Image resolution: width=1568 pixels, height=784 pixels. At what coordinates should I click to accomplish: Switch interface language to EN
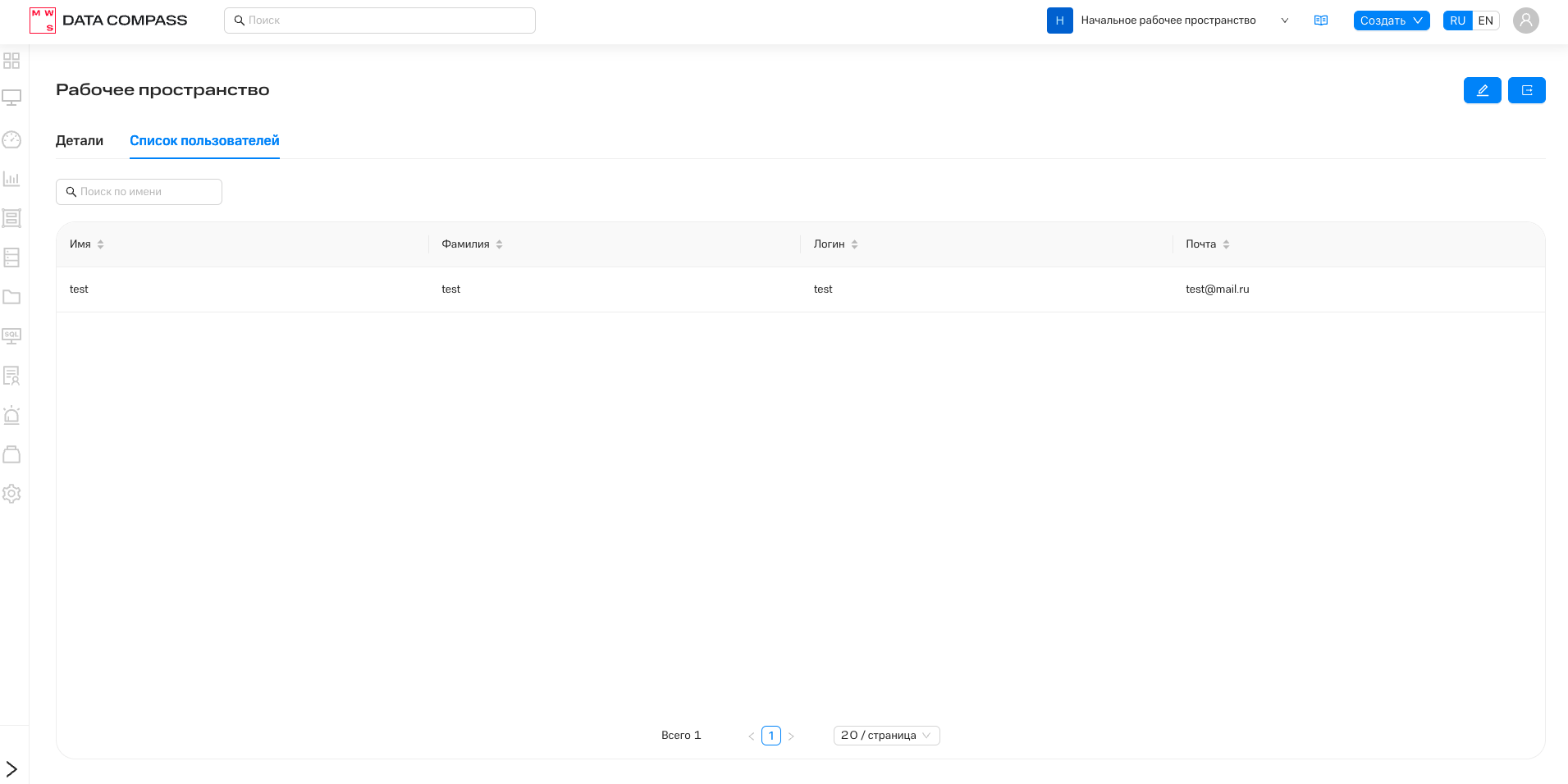pyautogui.click(x=1485, y=21)
